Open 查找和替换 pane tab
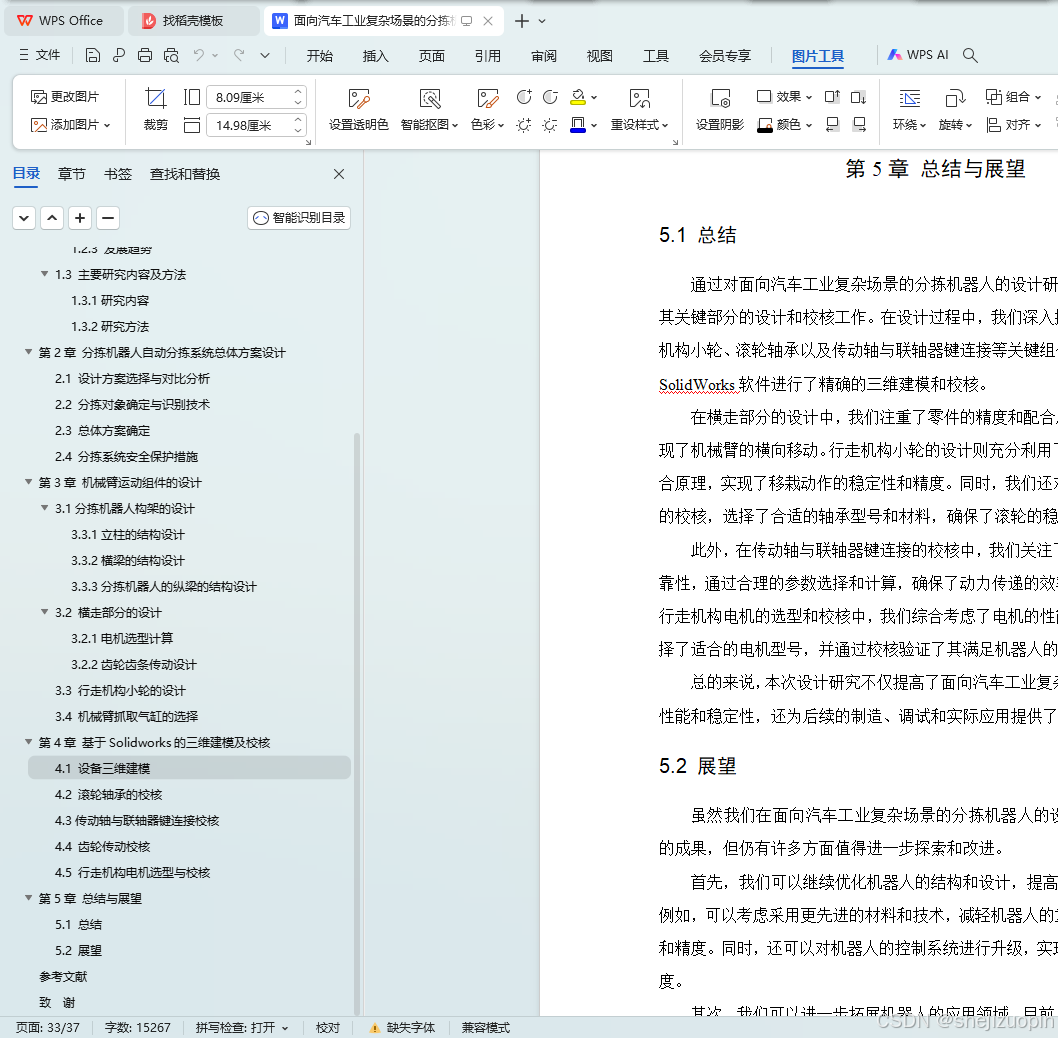The width and height of the screenshot is (1058, 1038). coord(185,174)
